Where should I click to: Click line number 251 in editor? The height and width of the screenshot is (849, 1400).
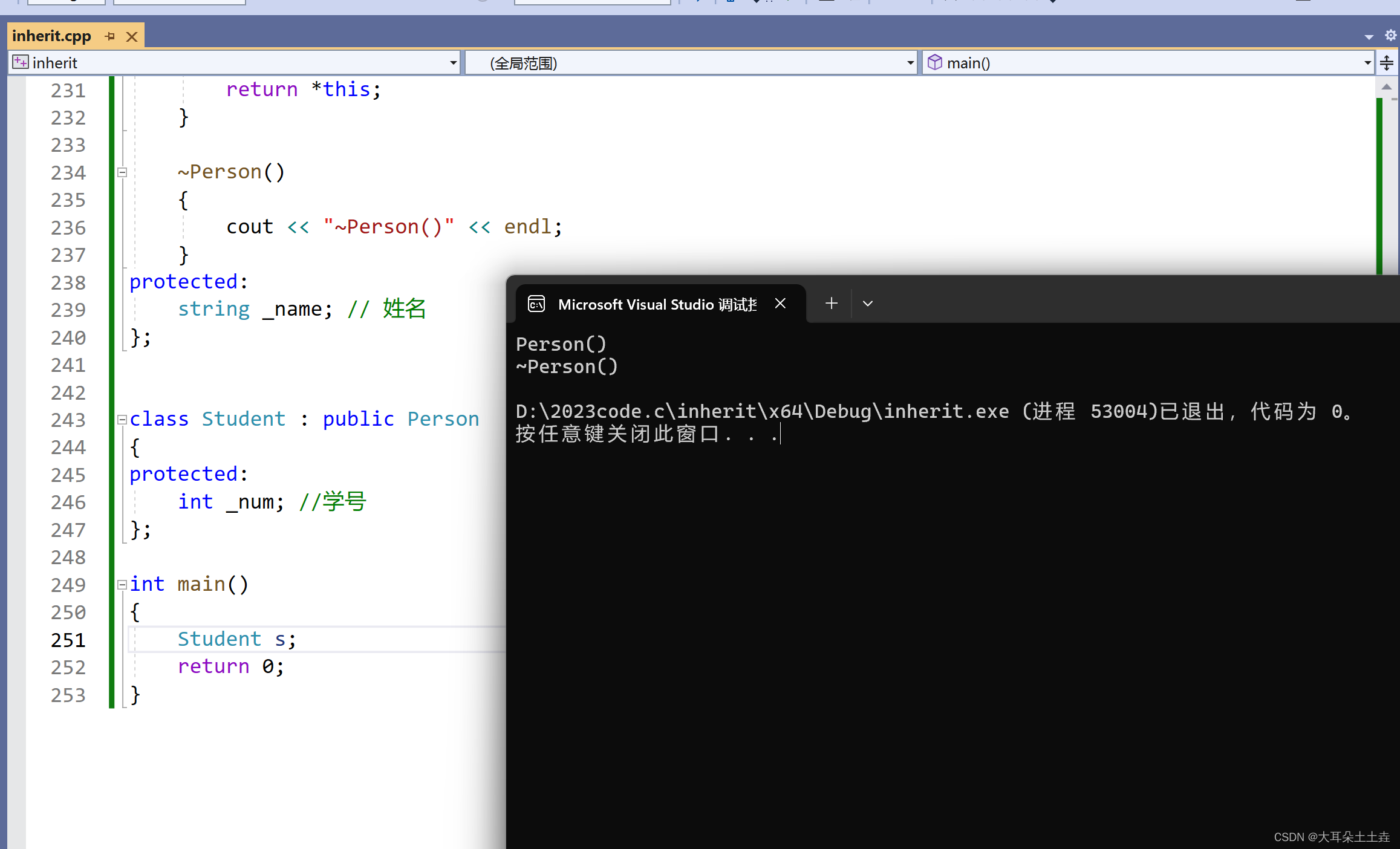(x=68, y=639)
